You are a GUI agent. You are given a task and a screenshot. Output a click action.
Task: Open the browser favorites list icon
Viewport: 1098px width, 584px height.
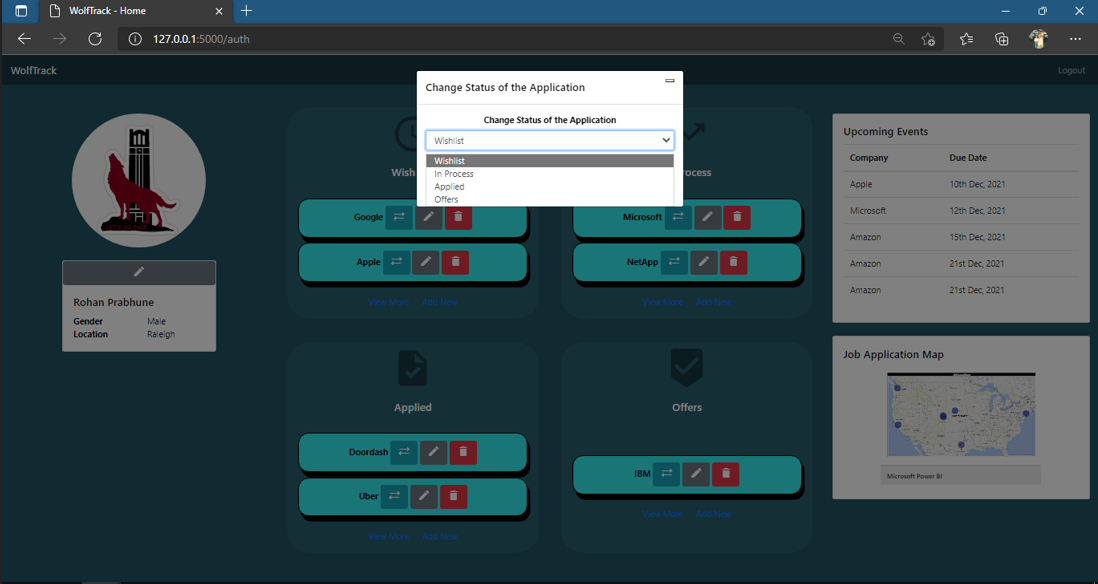[966, 39]
